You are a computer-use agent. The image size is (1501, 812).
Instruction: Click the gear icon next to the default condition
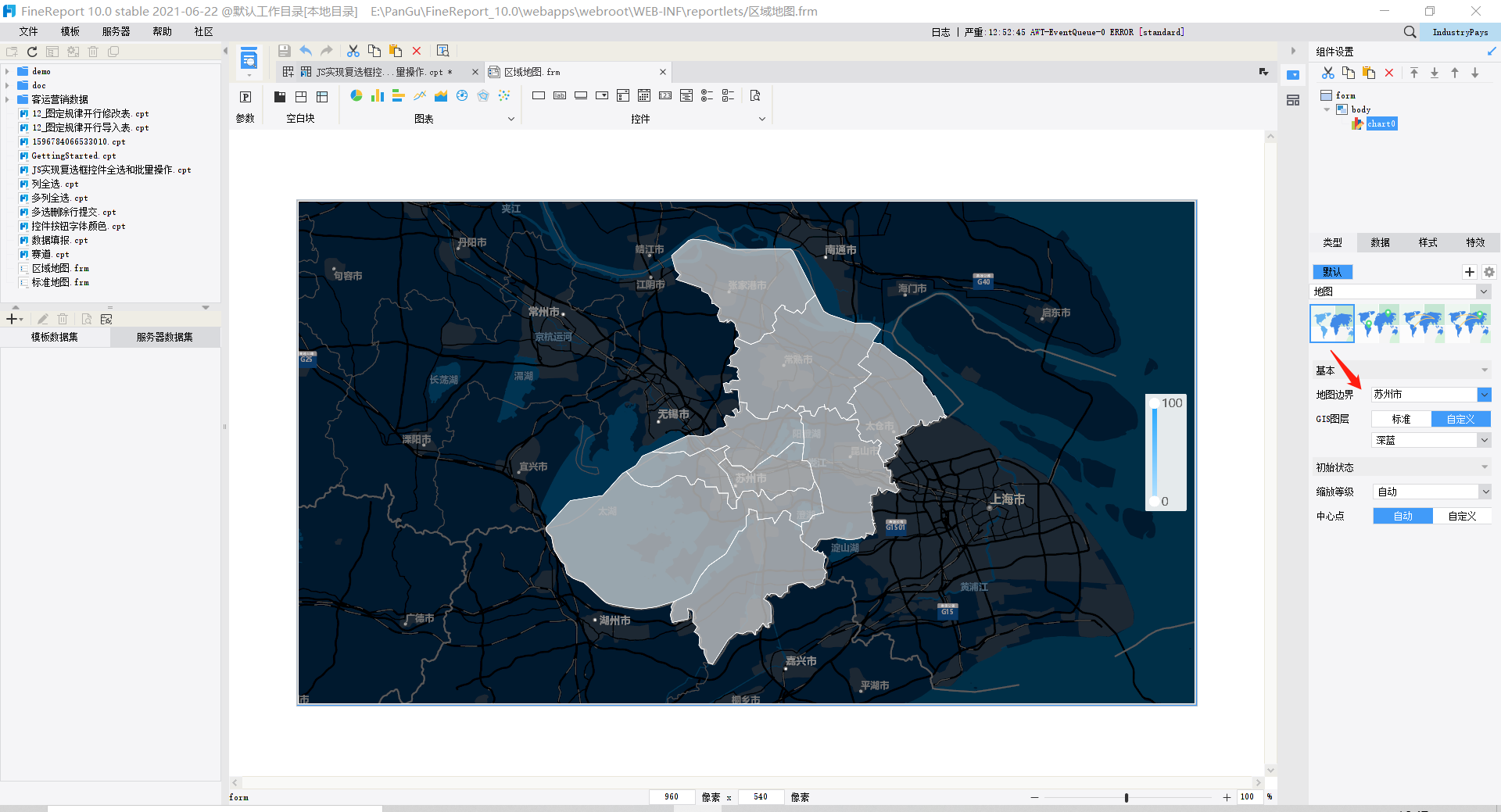click(x=1489, y=272)
